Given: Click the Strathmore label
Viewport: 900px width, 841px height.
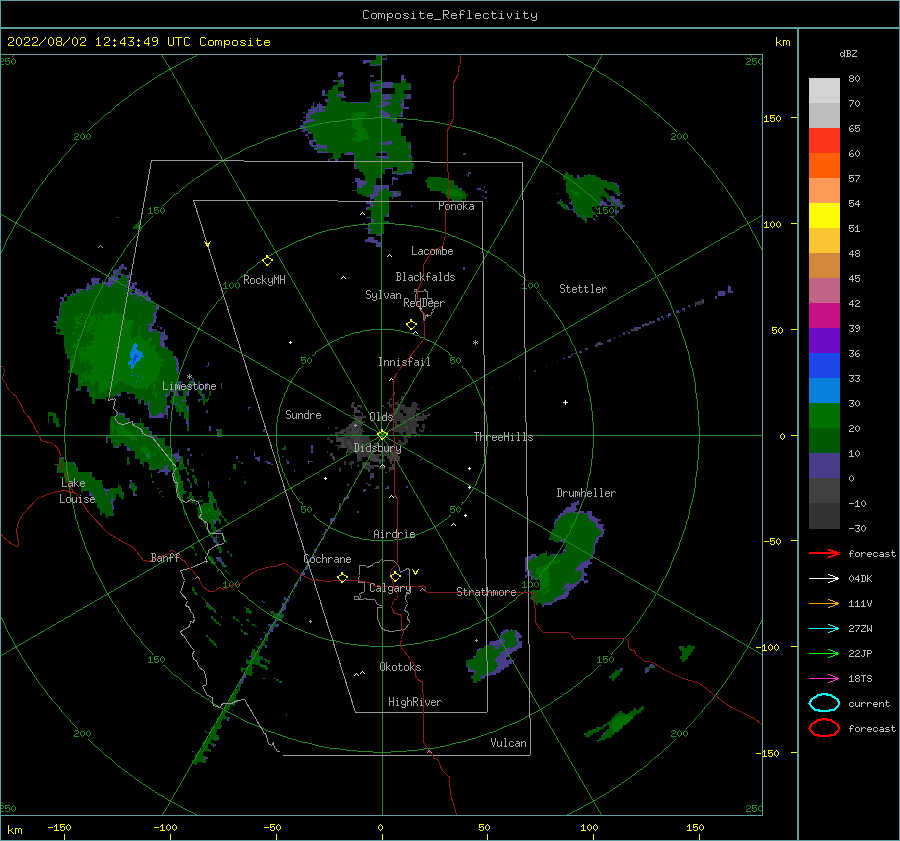Looking at the screenshot, I should coord(486,592).
